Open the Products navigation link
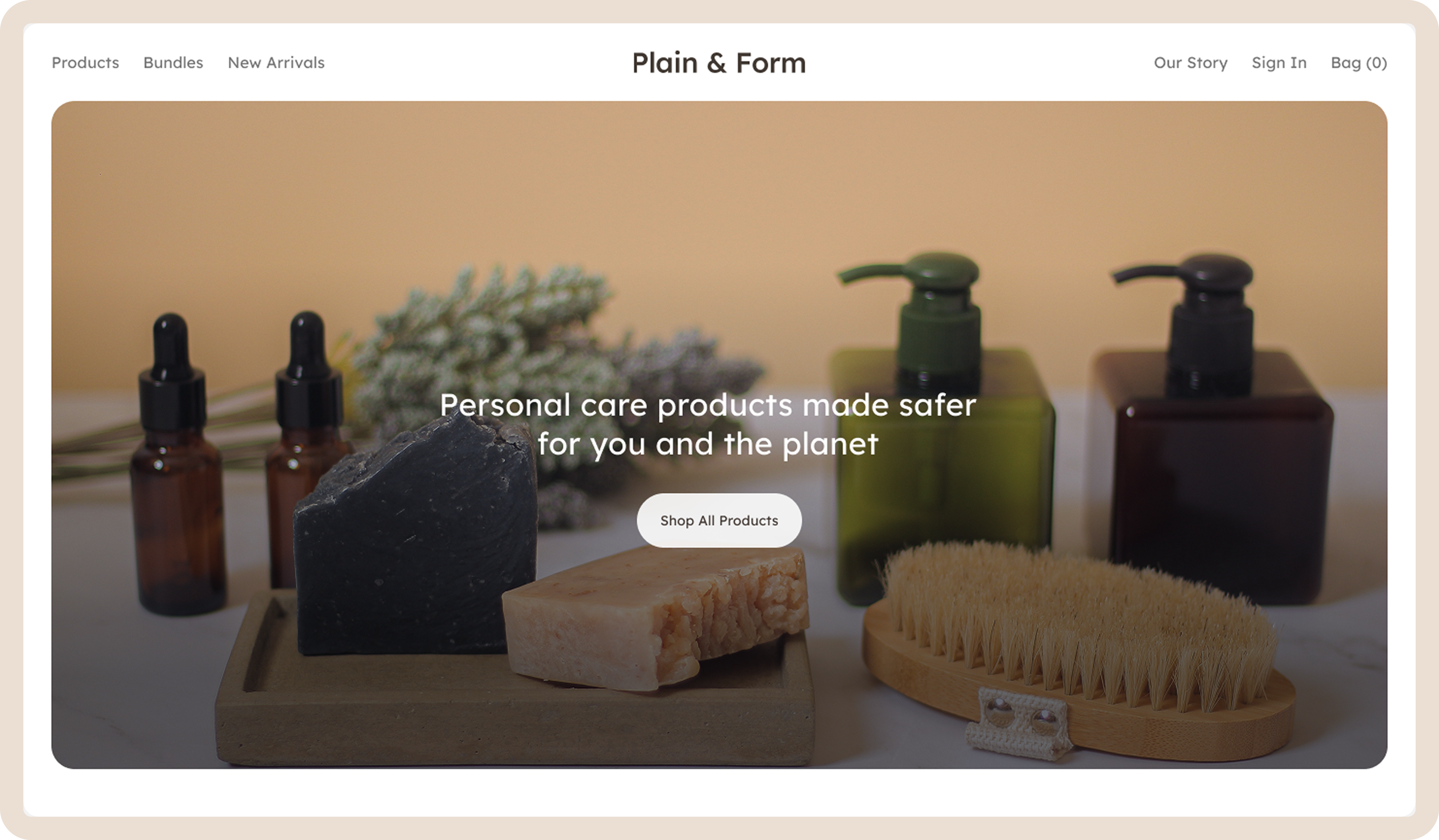 85,63
